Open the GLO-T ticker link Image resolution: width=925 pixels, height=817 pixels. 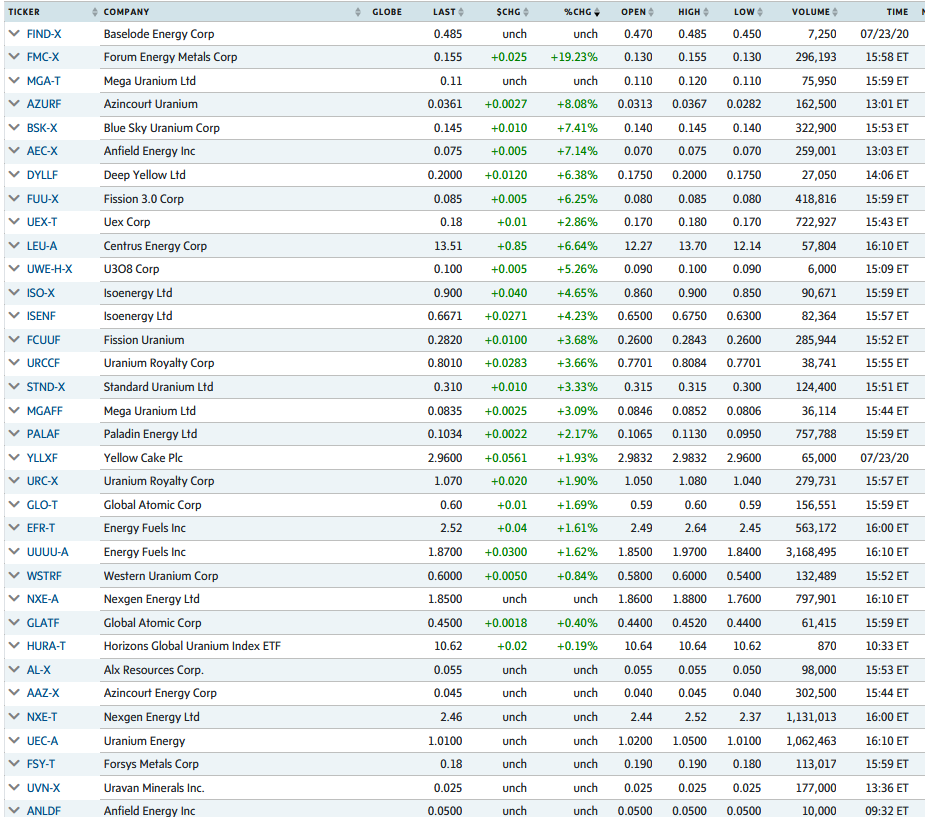click(x=42, y=505)
